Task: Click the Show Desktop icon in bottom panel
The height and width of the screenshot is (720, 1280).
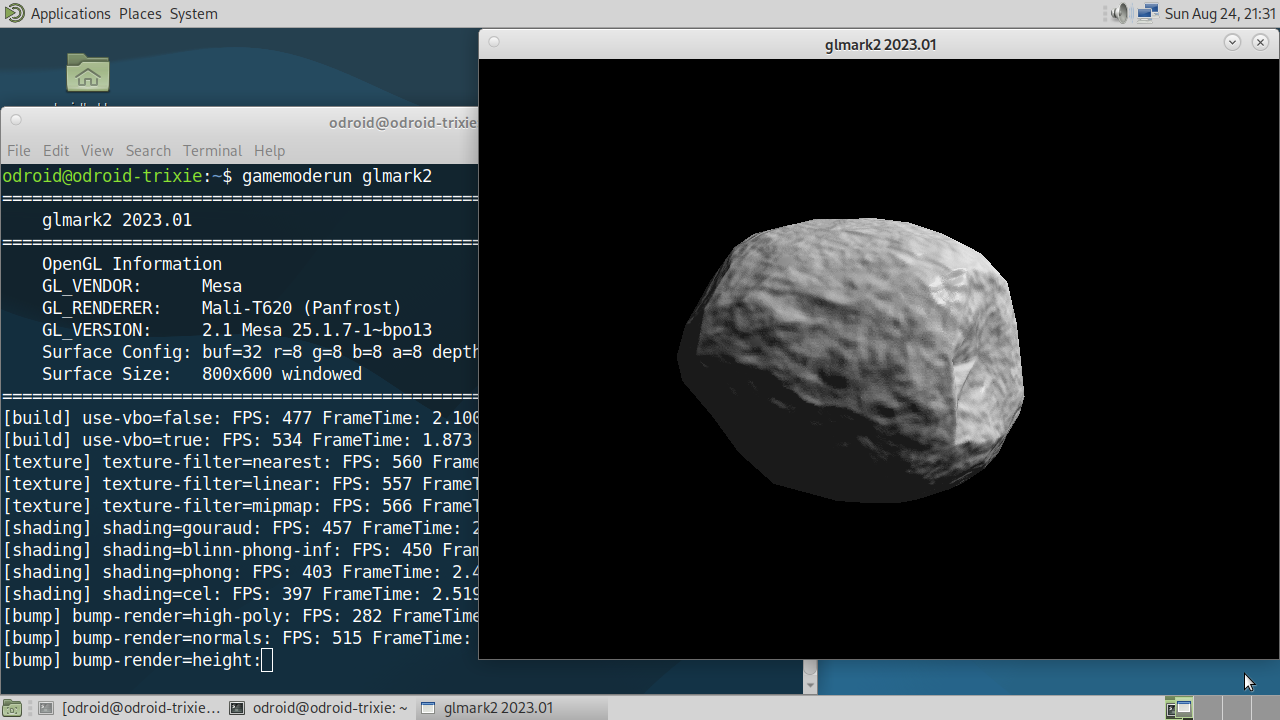Action: (12, 708)
